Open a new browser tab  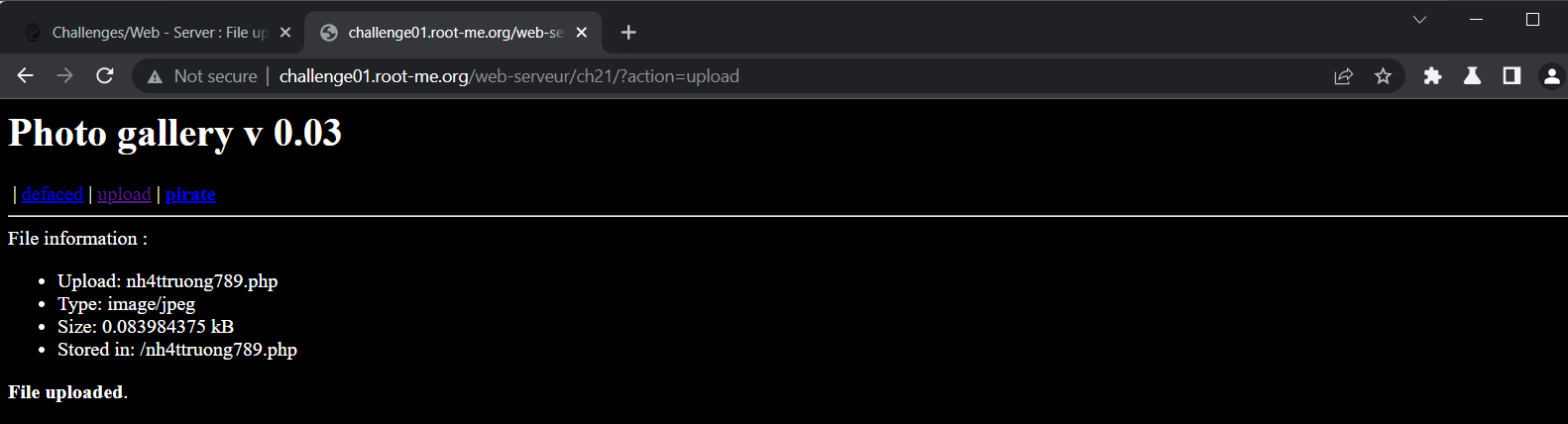(628, 33)
